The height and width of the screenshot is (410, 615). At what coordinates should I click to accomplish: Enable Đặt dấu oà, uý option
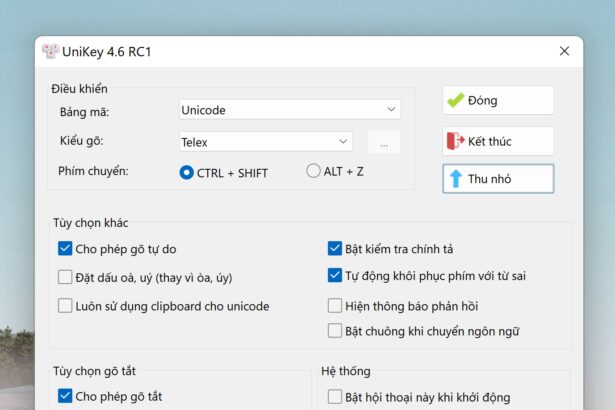pyautogui.click(x=65, y=277)
